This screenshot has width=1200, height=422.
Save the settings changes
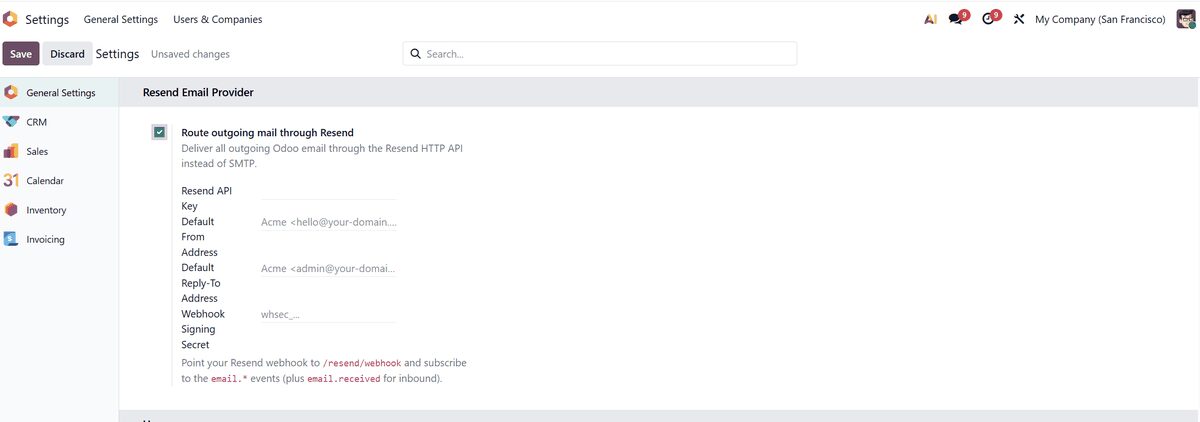point(21,54)
